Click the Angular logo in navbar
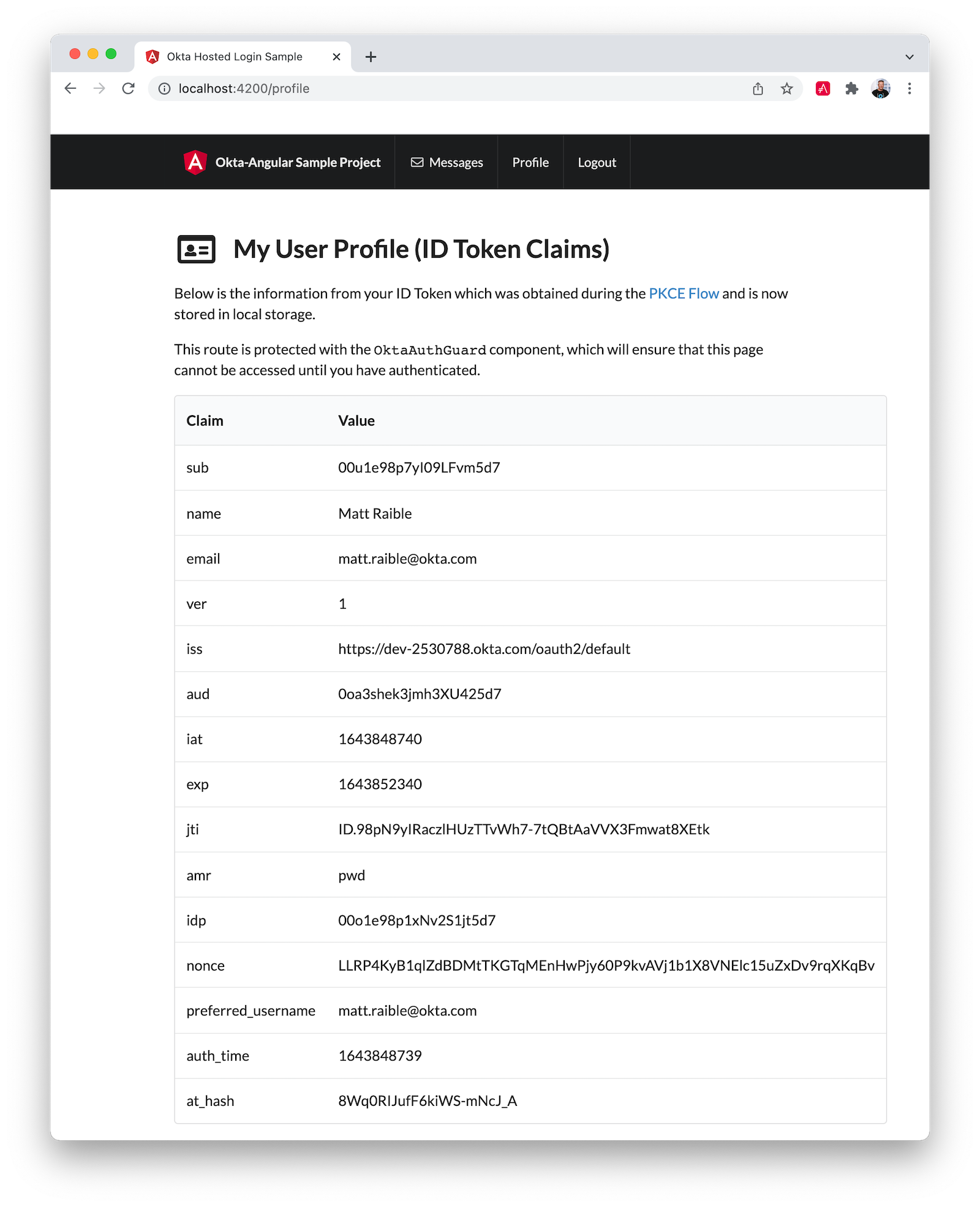 [x=195, y=162]
